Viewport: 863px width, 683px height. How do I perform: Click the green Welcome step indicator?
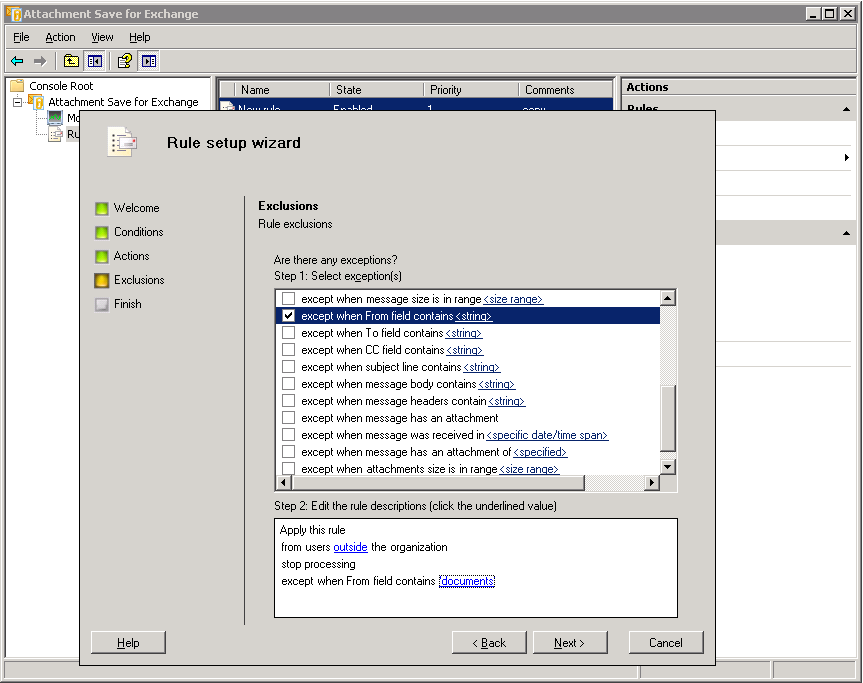[102, 209]
